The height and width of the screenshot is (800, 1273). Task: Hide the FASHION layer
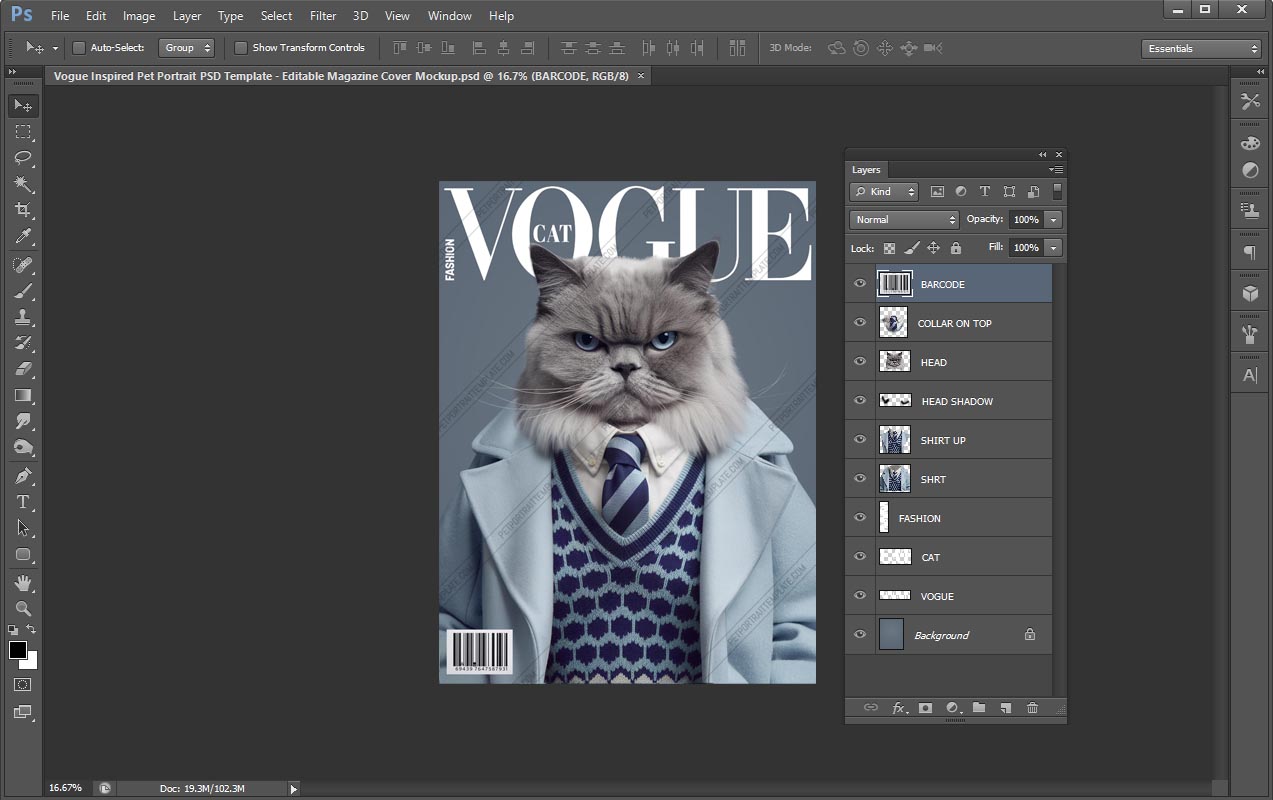click(x=859, y=518)
